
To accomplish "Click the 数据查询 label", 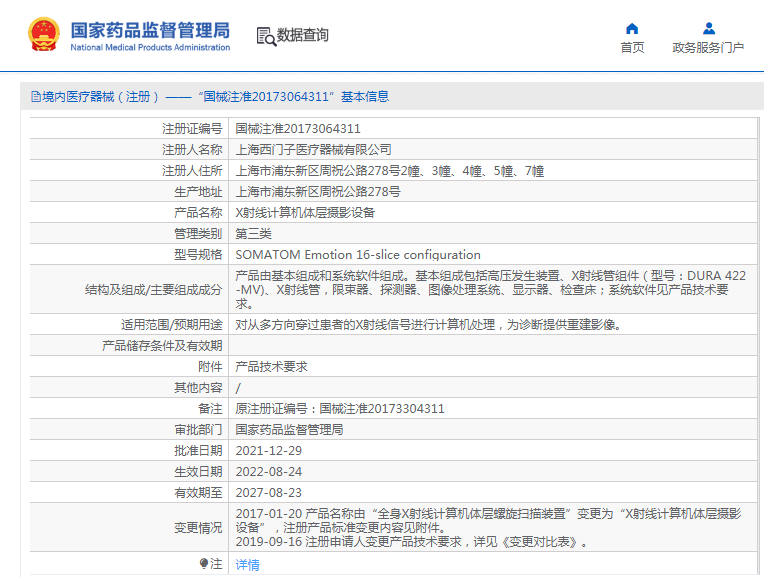I will (x=303, y=35).
